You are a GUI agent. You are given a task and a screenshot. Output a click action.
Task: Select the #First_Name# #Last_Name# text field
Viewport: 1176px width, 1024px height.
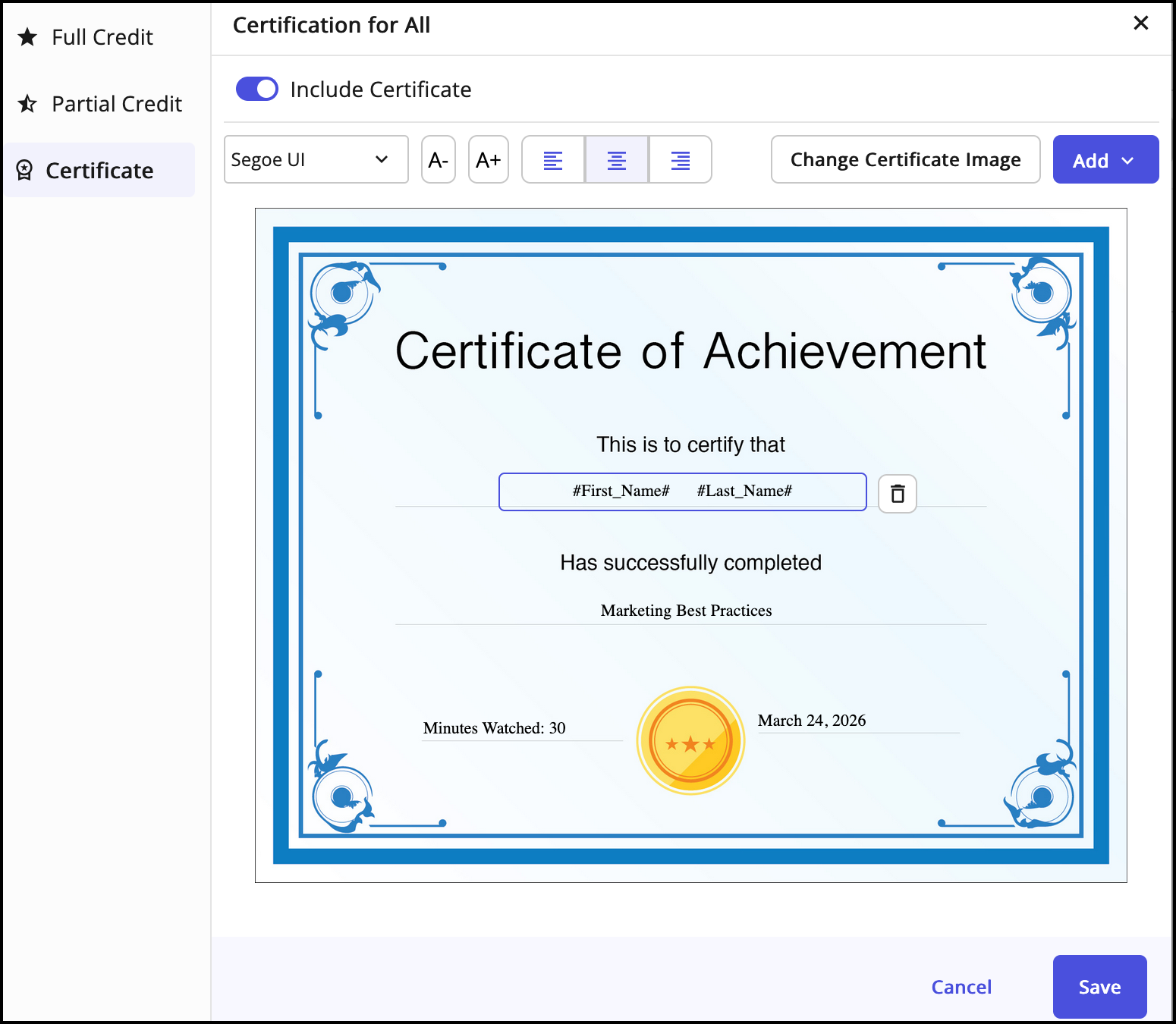683,492
